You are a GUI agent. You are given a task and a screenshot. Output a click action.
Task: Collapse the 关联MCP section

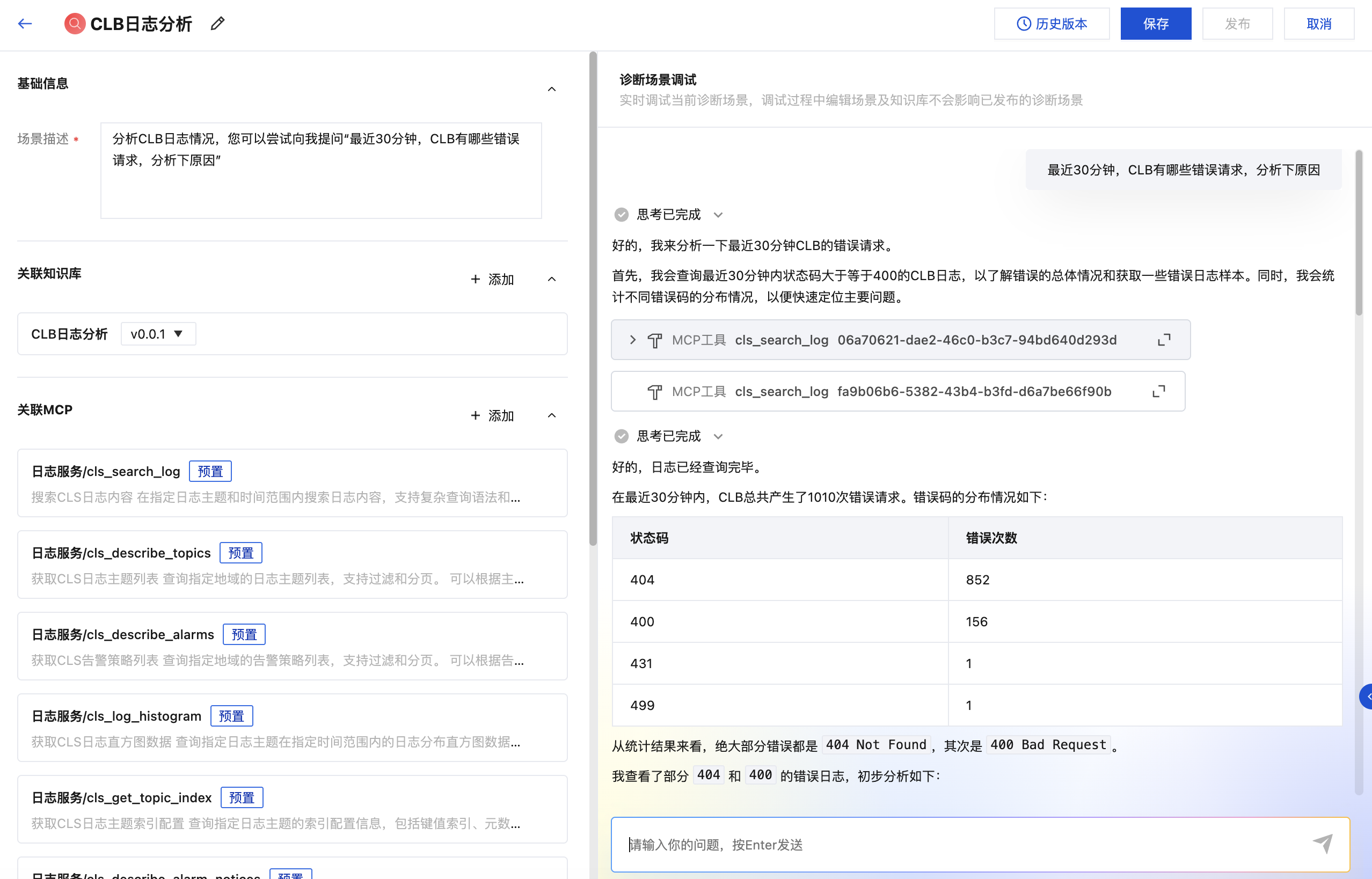coord(552,415)
